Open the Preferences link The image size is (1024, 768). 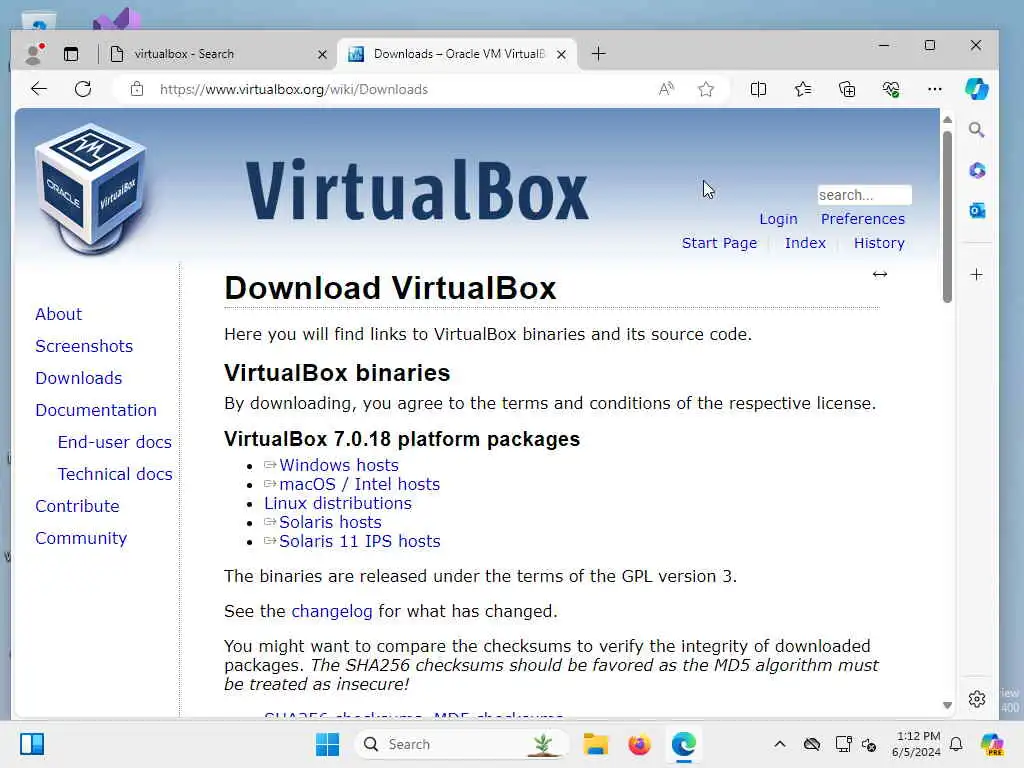coord(863,219)
